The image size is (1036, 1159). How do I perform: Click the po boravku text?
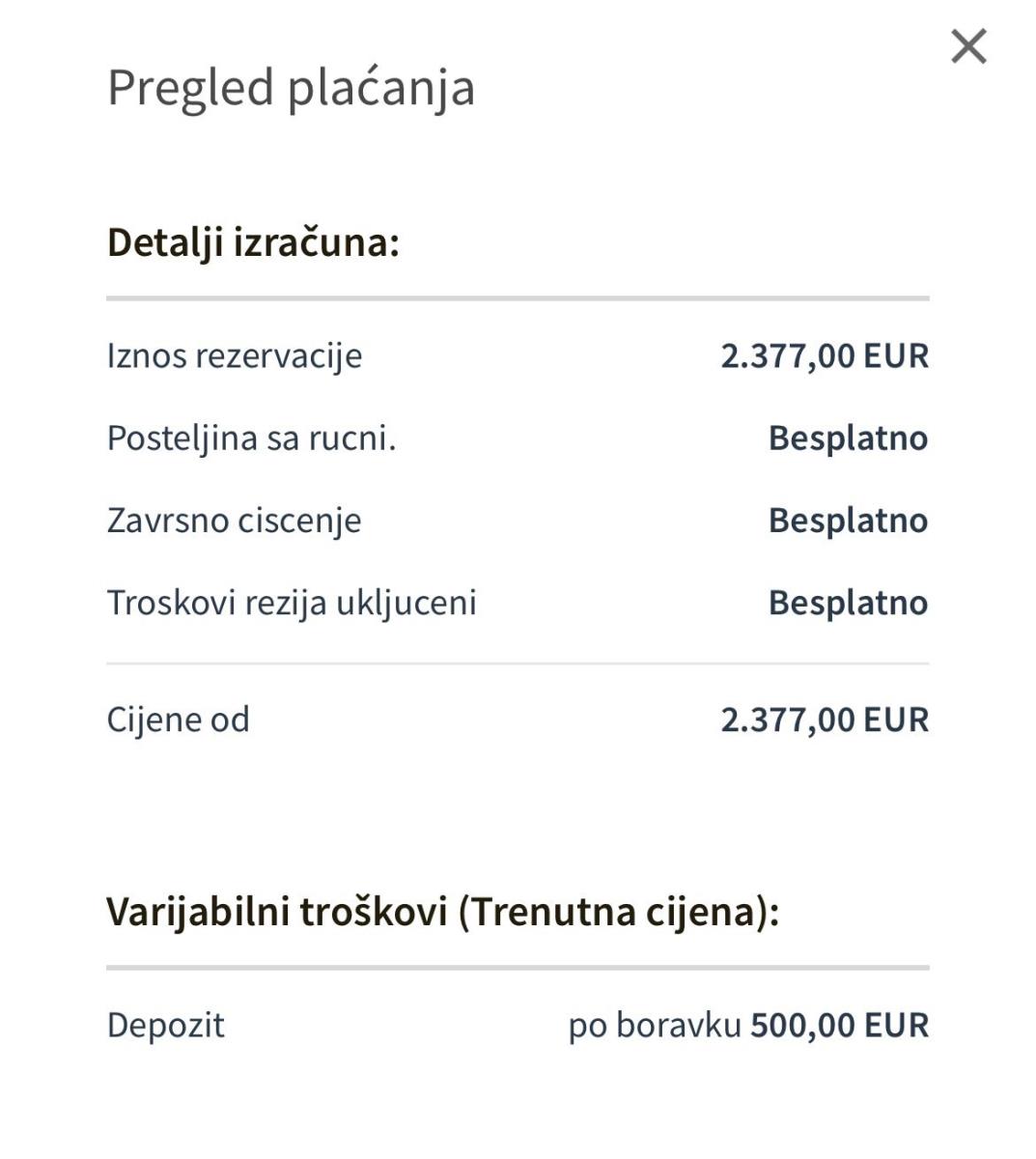(x=655, y=1025)
